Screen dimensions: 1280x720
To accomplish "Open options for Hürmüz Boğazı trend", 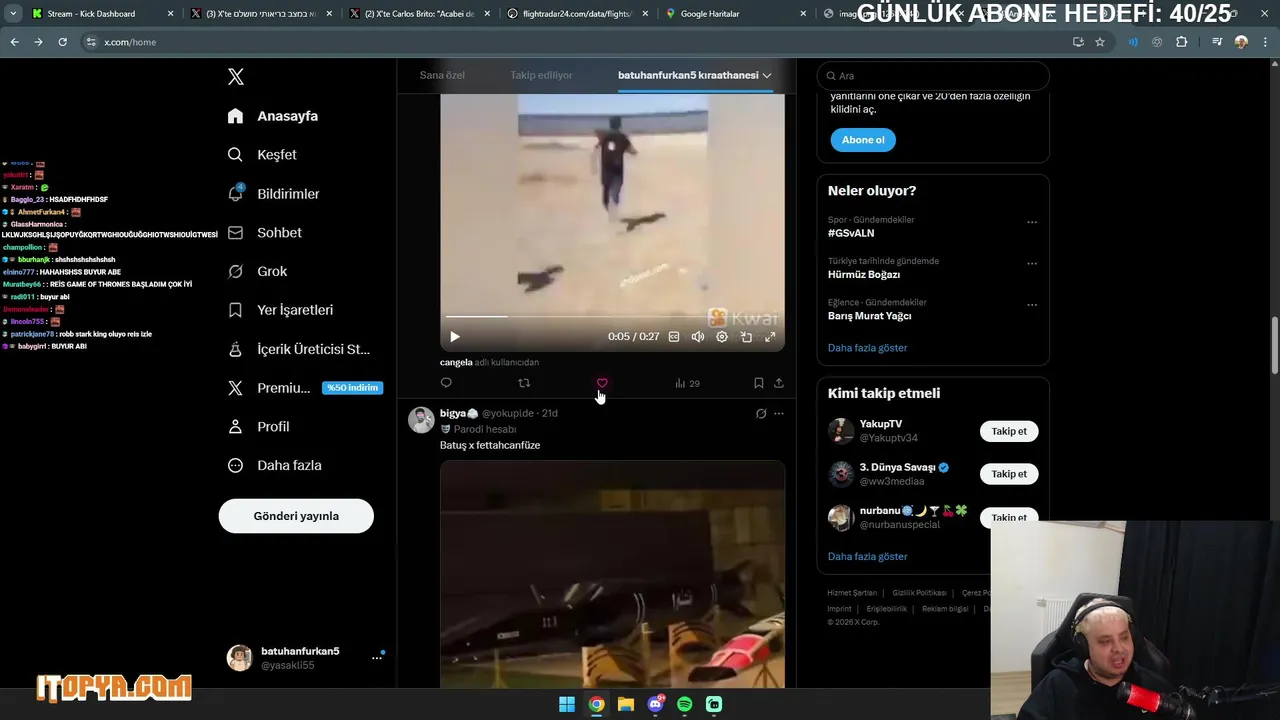I will (1032, 264).
